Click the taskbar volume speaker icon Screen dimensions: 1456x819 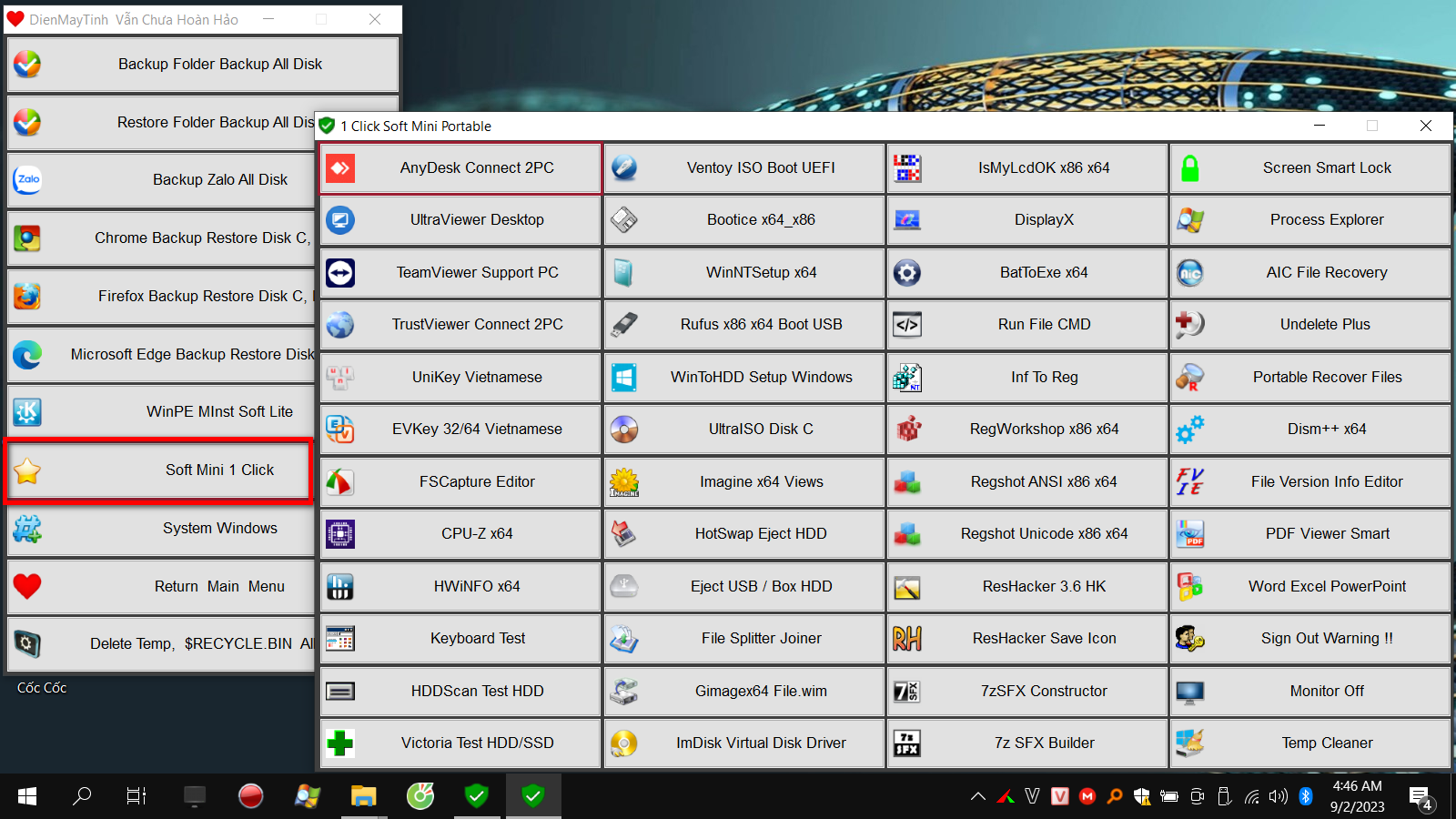[x=1279, y=797]
